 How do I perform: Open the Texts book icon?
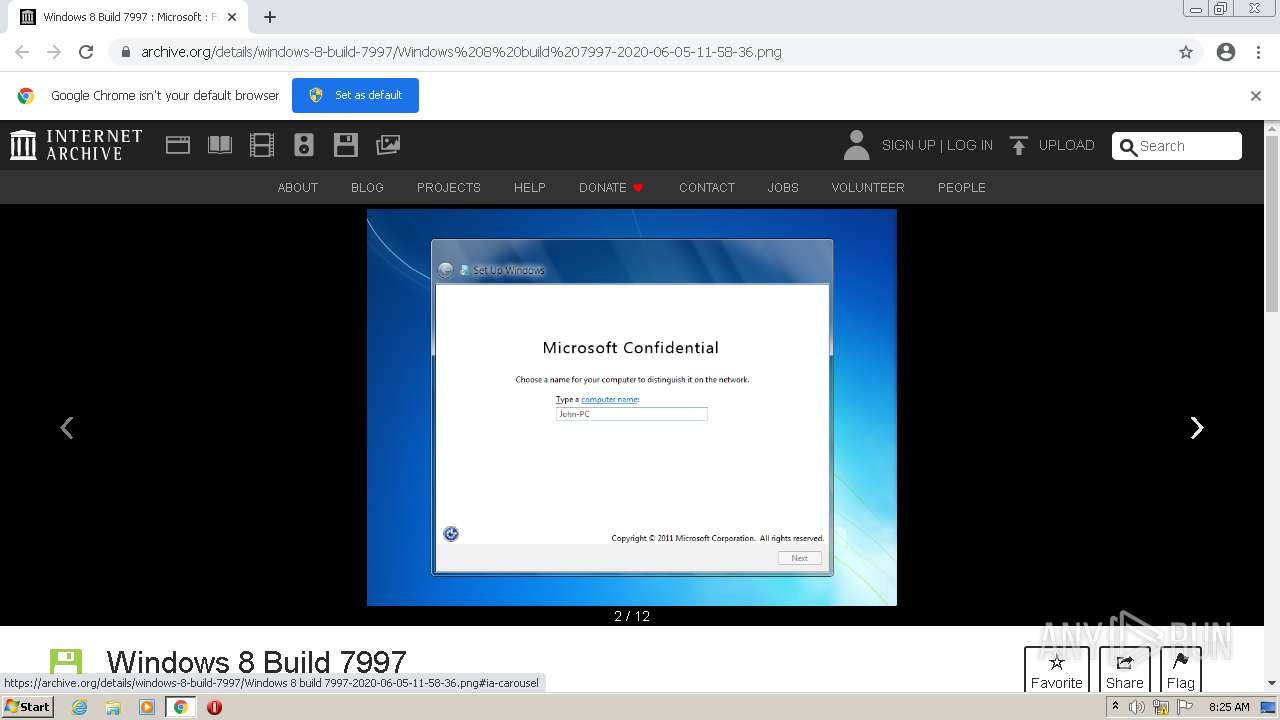[220, 145]
